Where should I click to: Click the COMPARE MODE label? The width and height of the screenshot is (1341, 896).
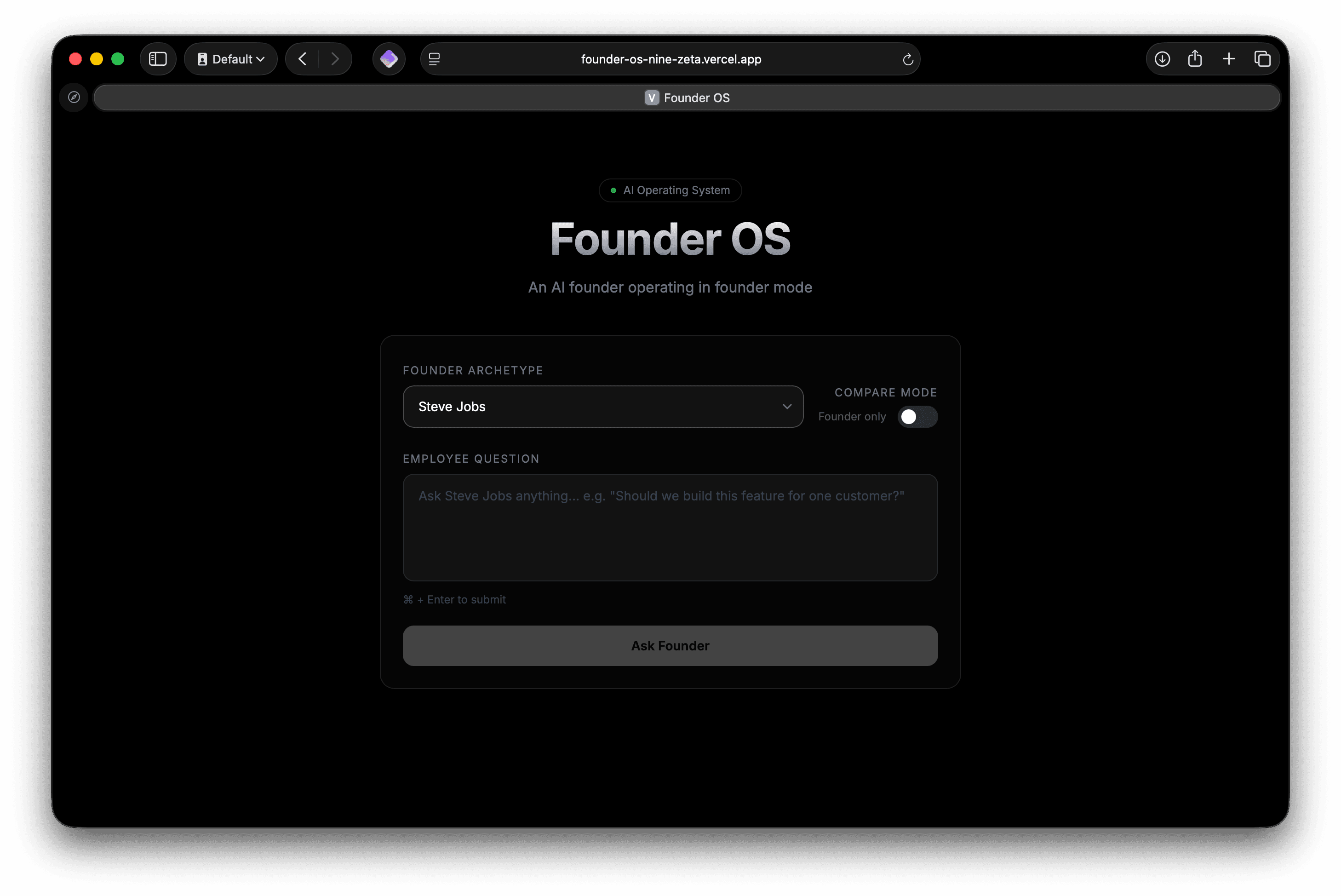pyautogui.click(x=886, y=392)
